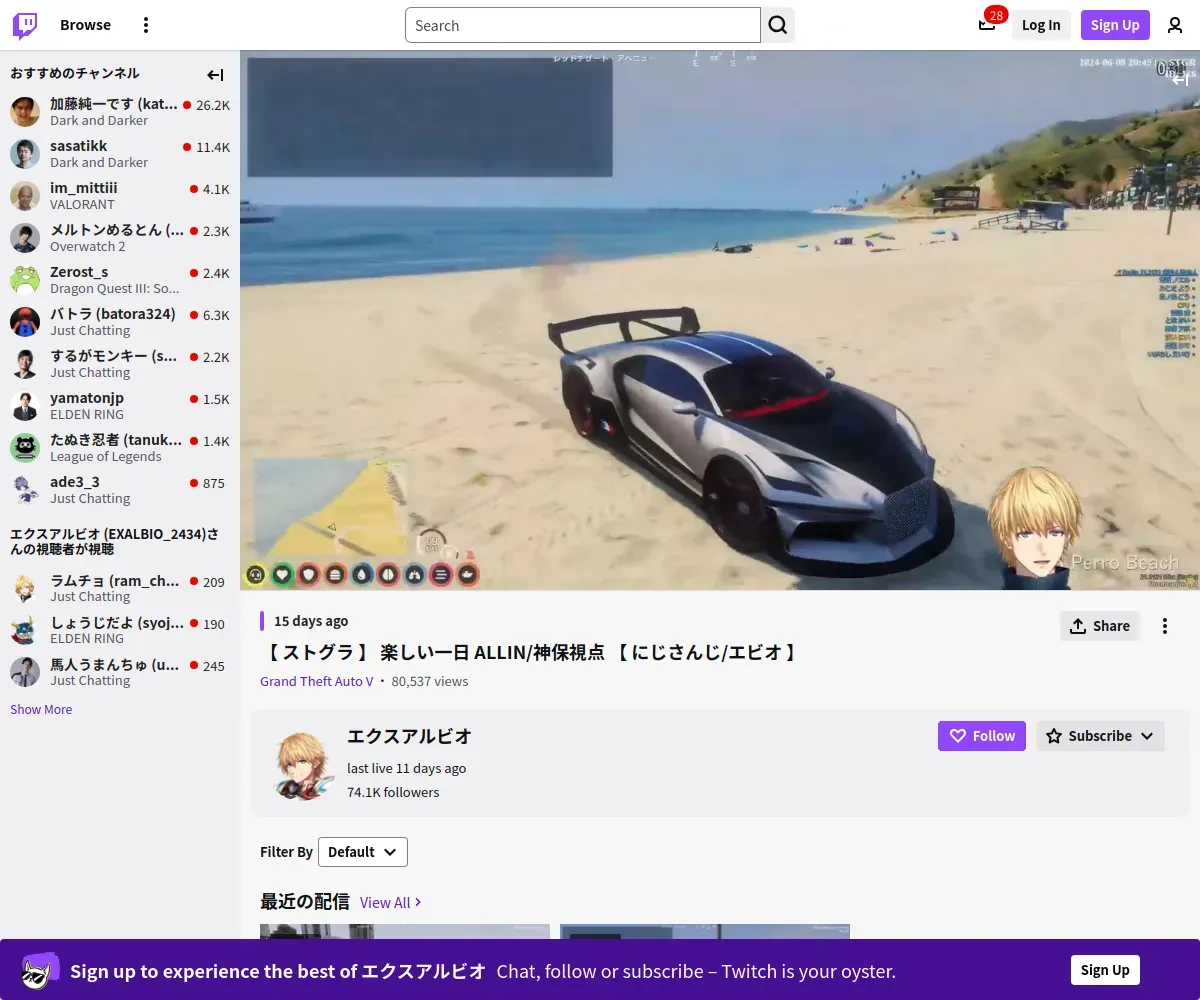1200x1000 pixels.
Task: Click the video title 【ストグラ】楽しい一日
Action: pos(531,653)
